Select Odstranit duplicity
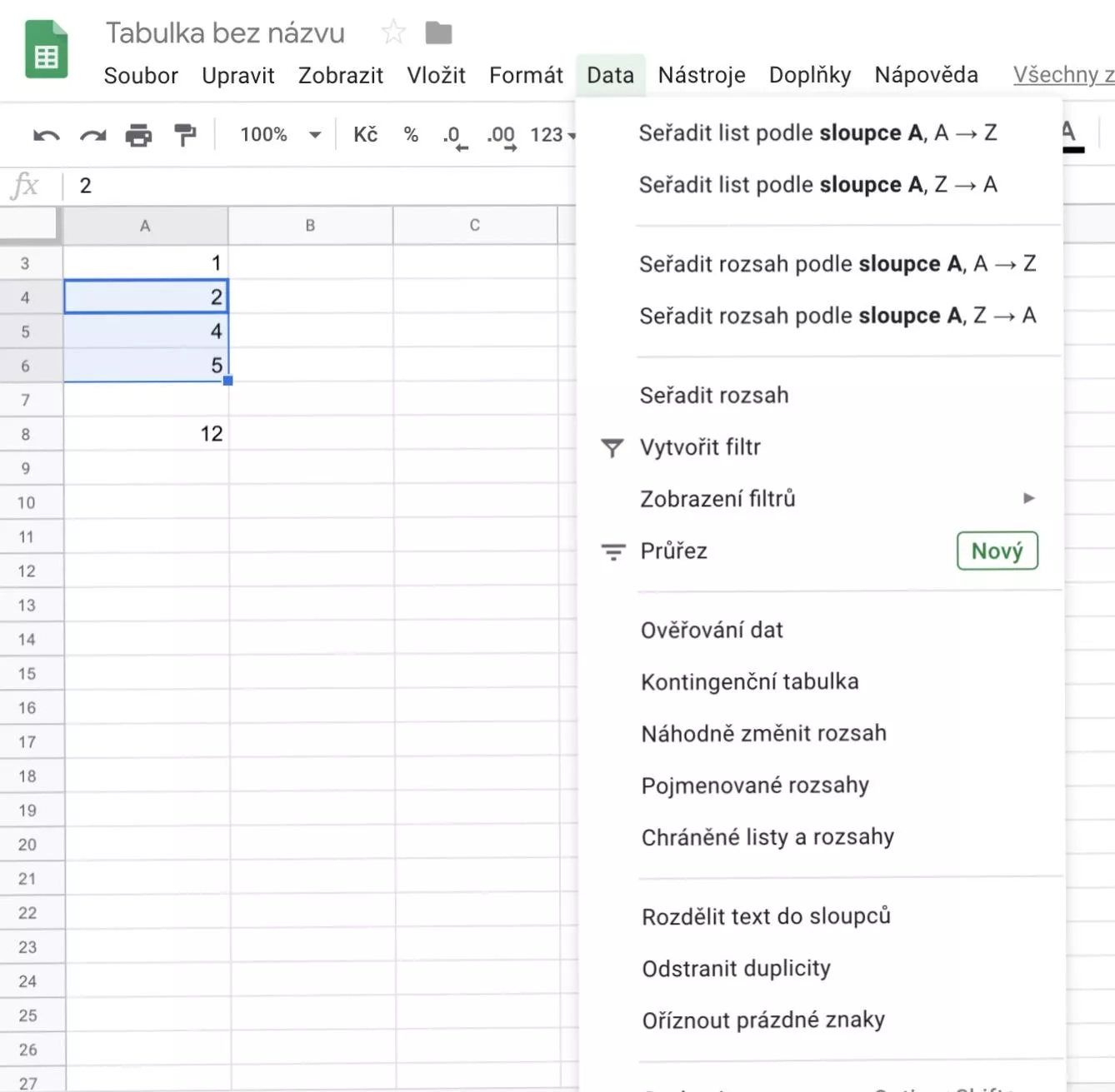Screen dimensions: 1115x1092 [737, 969]
